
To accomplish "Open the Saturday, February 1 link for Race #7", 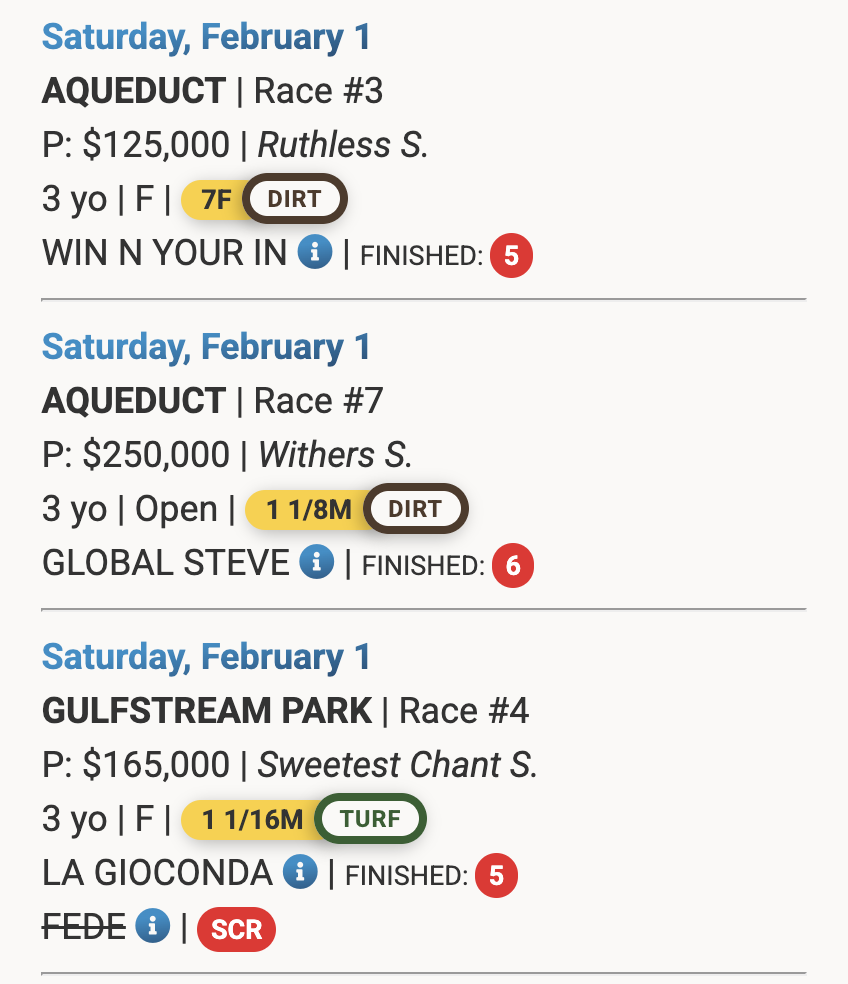I will coord(206,347).
